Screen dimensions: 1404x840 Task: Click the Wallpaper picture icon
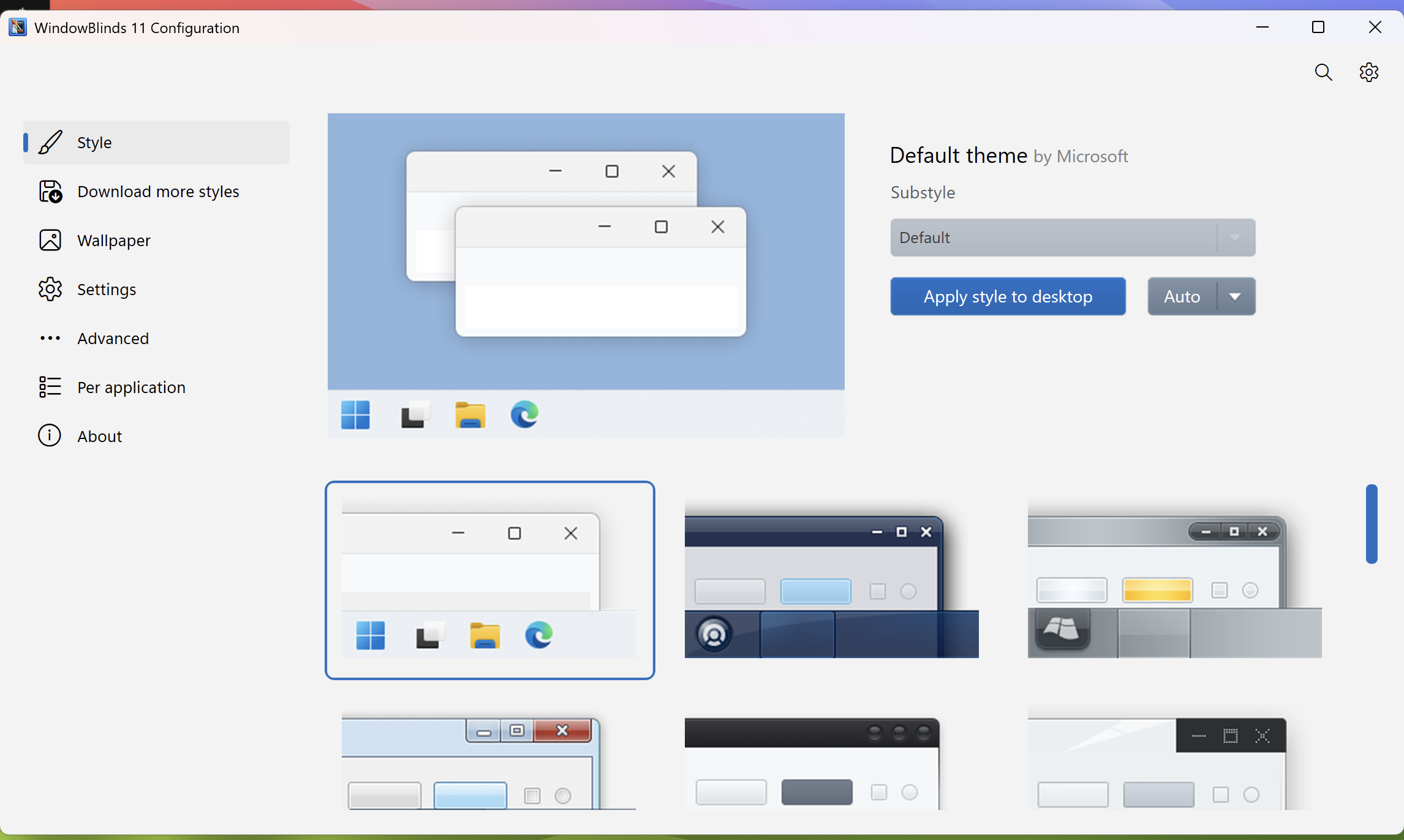coord(50,241)
